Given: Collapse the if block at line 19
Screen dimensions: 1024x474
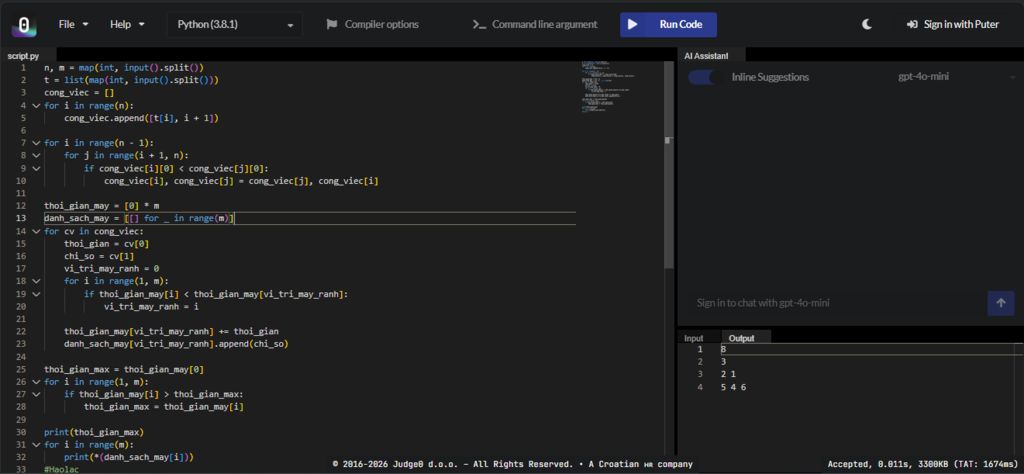Looking at the screenshot, I should tap(36, 294).
